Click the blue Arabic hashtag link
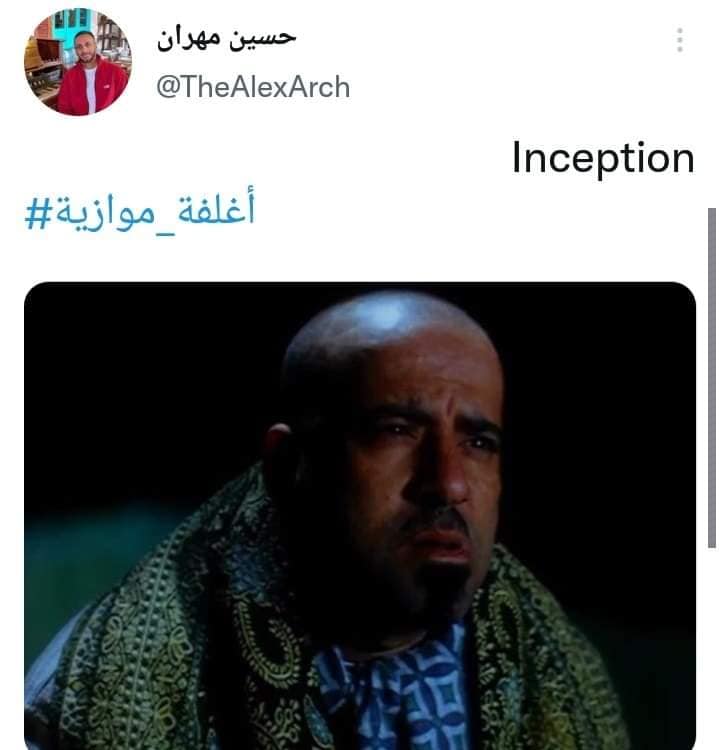 140,211
